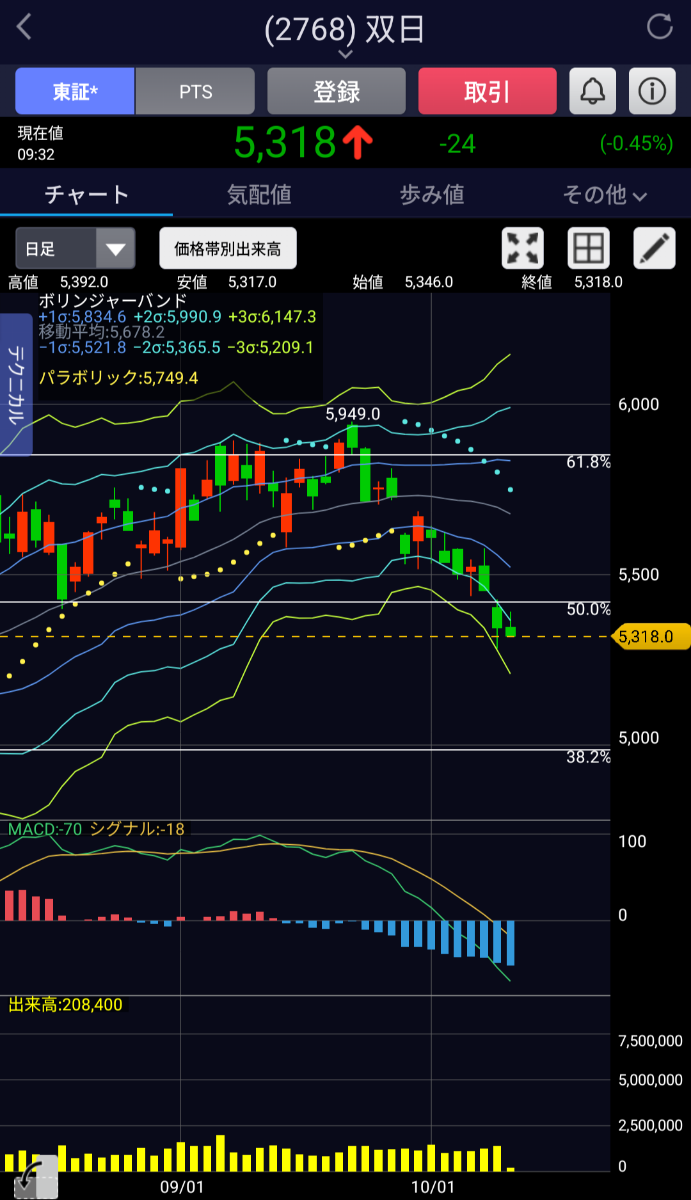This screenshot has width=691, height=1200.
Task: Tap the 出来高:208,400 volume label
Action: [x=65, y=1004]
